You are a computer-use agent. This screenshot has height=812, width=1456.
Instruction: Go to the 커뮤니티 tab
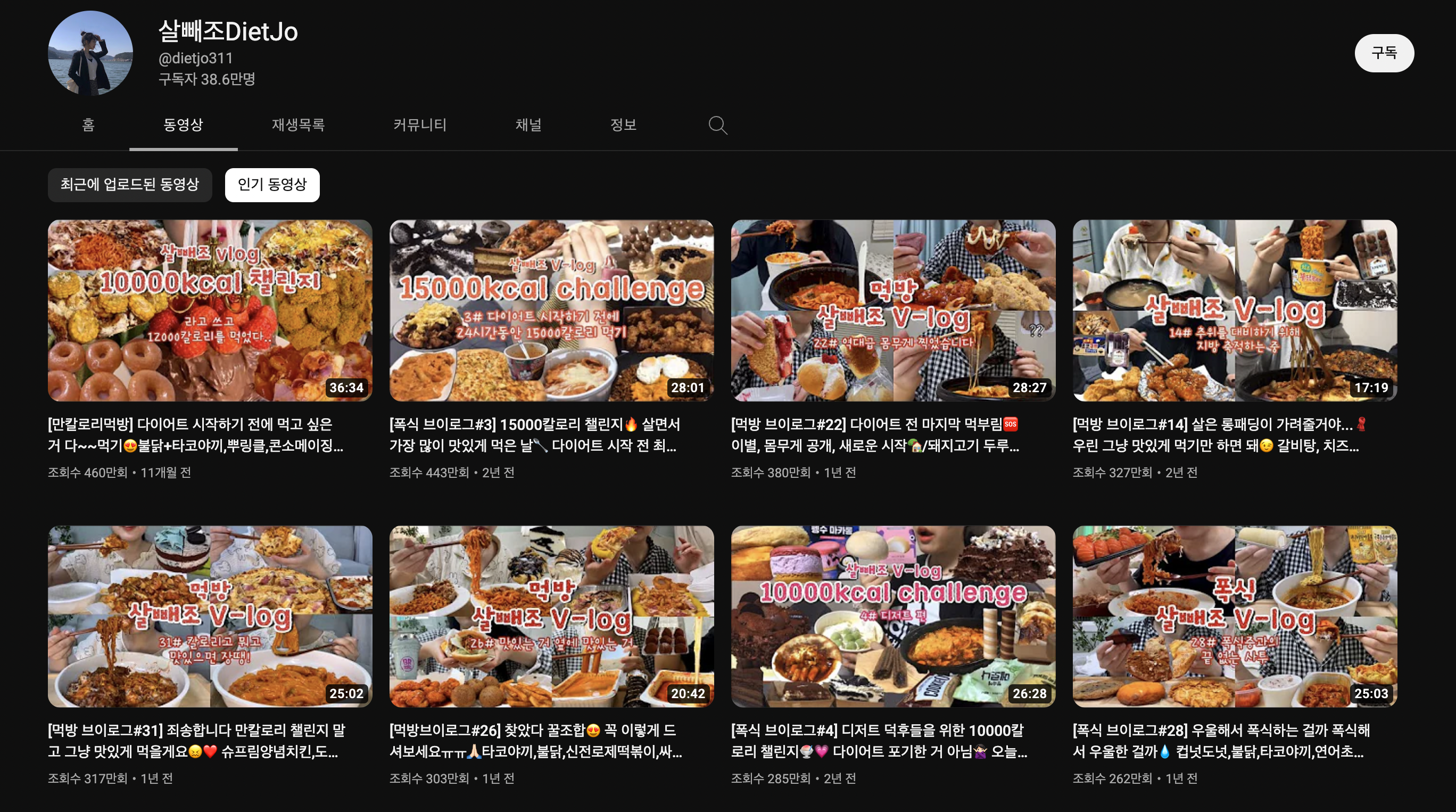[419, 125]
